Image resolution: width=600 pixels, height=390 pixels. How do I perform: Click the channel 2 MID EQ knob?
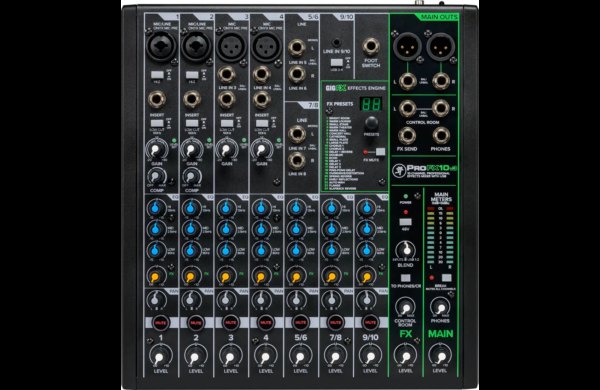[190, 229]
